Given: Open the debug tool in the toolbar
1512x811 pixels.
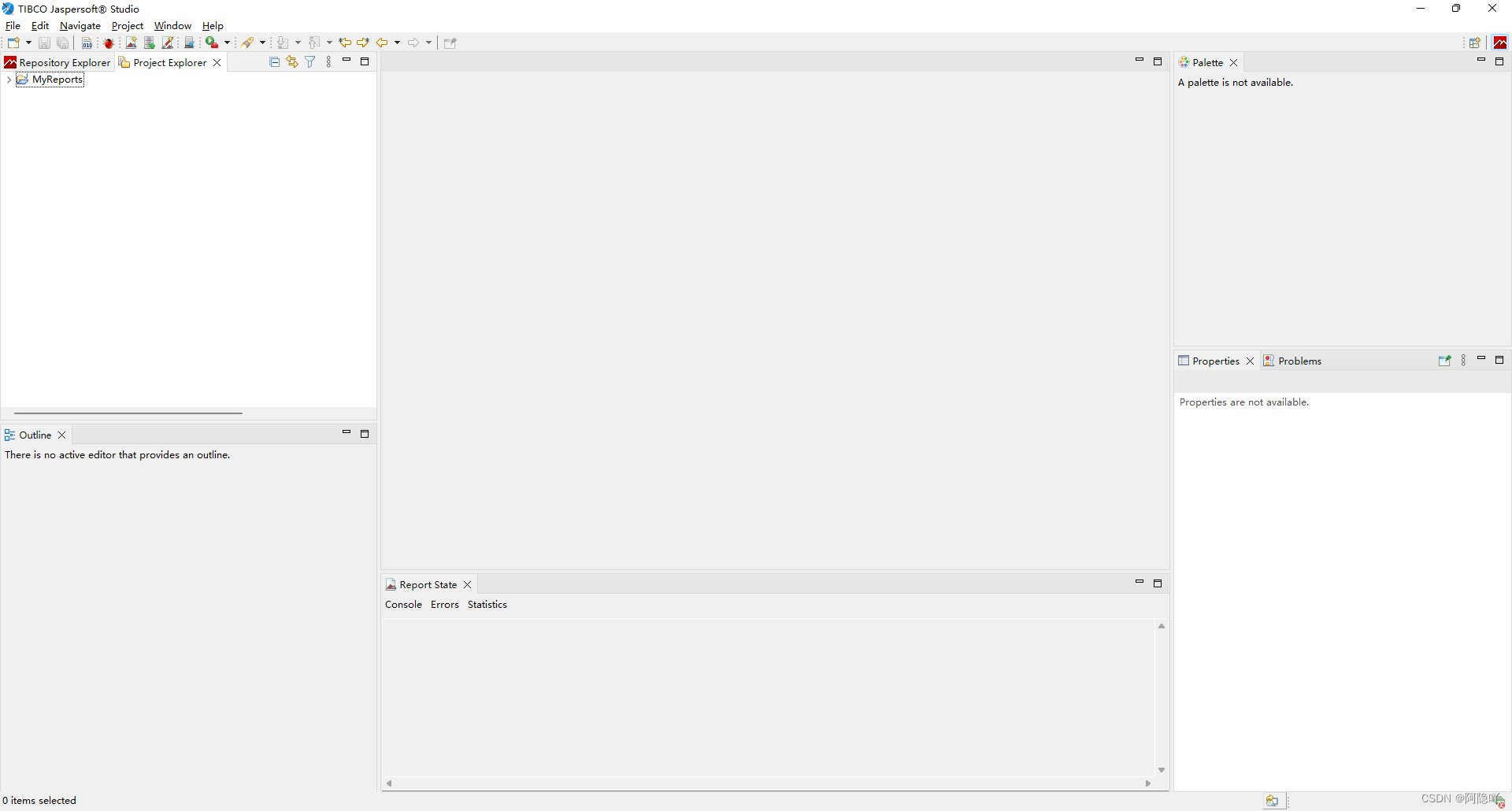Looking at the screenshot, I should (x=109, y=43).
